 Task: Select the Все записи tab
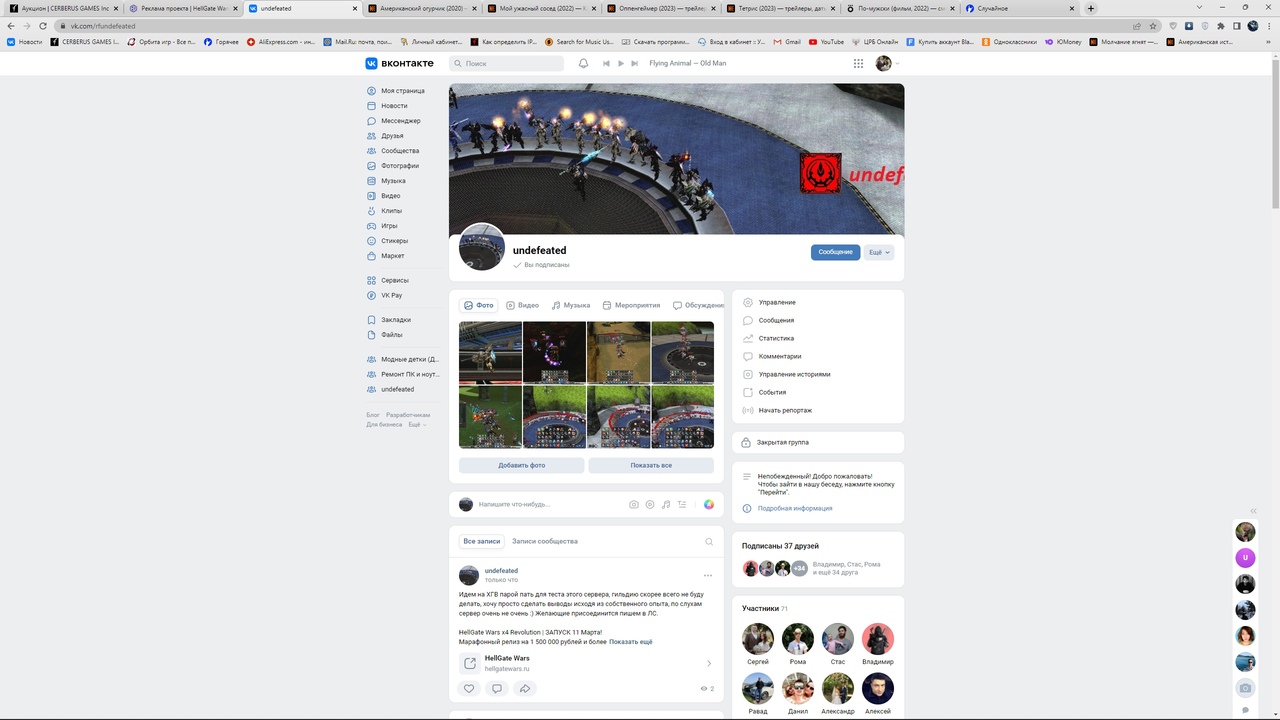click(481, 541)
